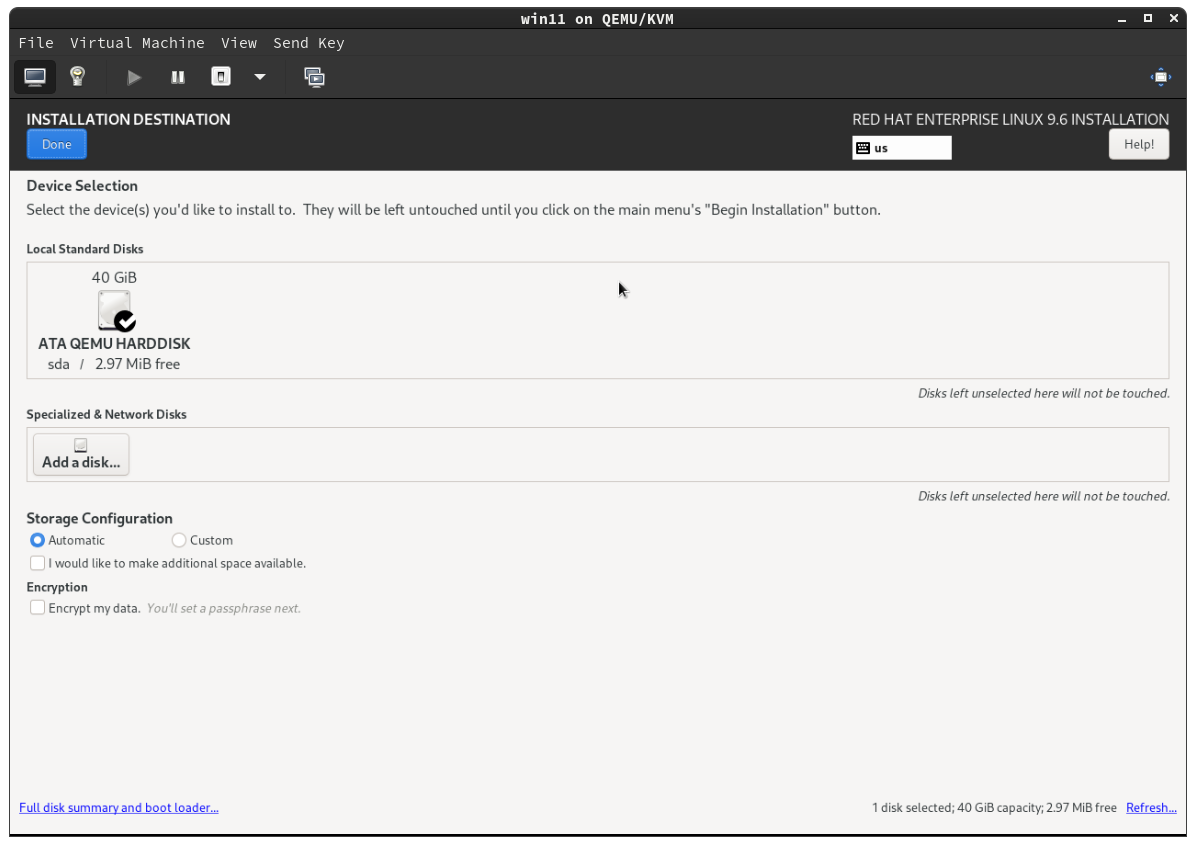Viewport: 1196px width, 846px height.
Task: Select Custom storage configuration
Action: tap(202, 540)
